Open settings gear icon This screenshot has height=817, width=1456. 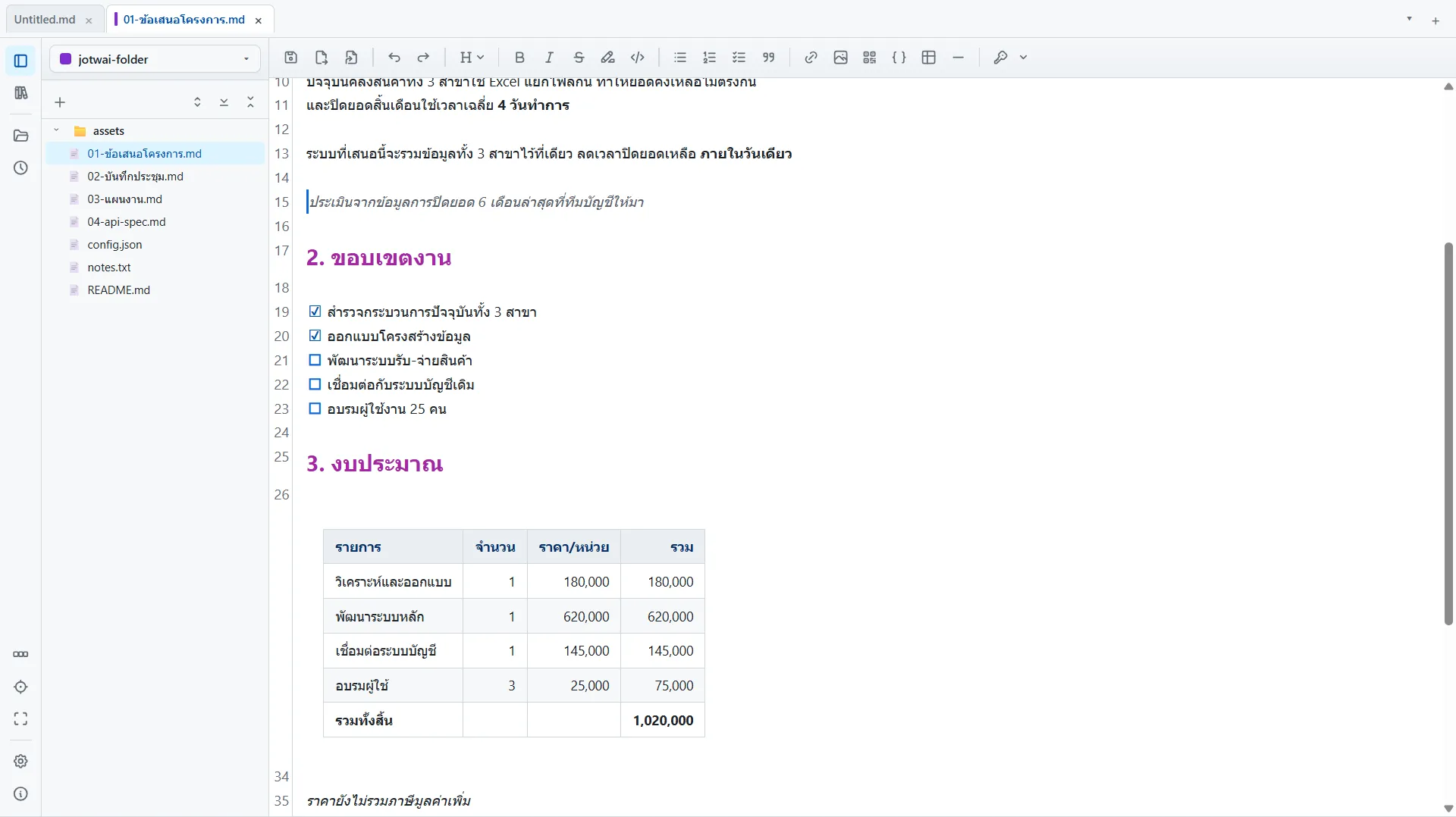20,761
